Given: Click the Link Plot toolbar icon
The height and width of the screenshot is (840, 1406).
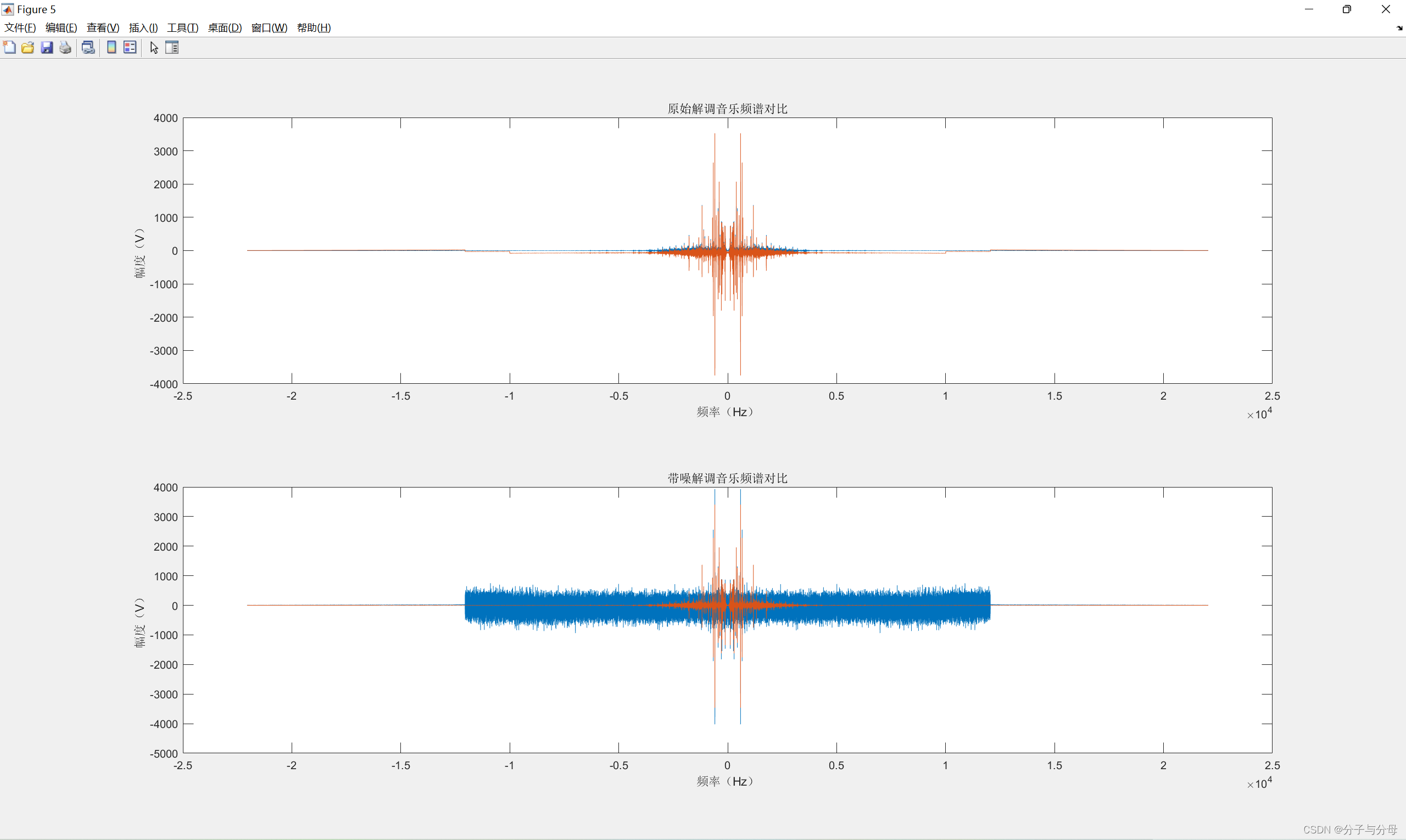Looking at the screenshot, I should (x=88, y=48).
